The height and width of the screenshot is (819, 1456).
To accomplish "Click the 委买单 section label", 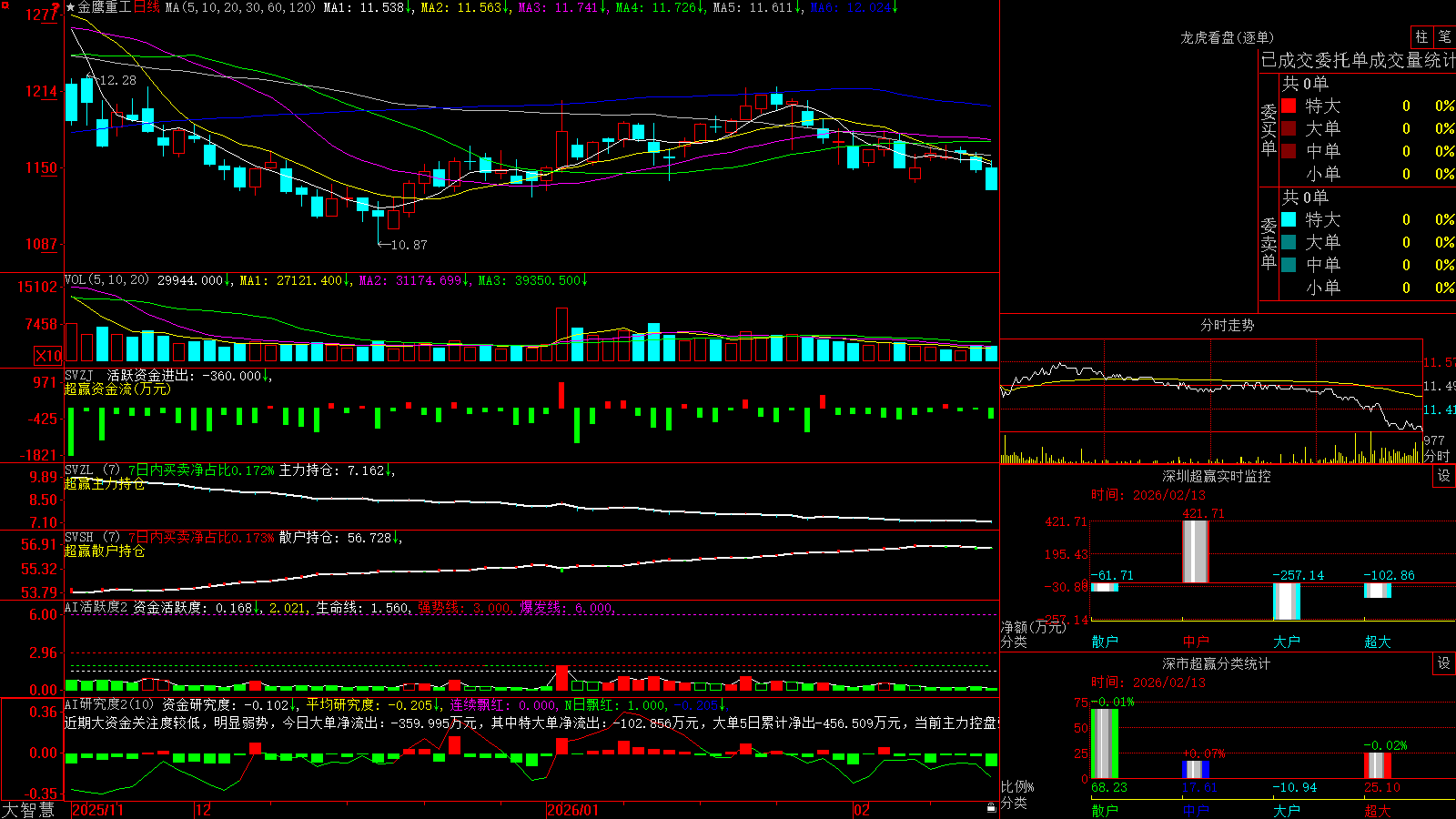I will pyautogui.click(x=1269, y=130).
